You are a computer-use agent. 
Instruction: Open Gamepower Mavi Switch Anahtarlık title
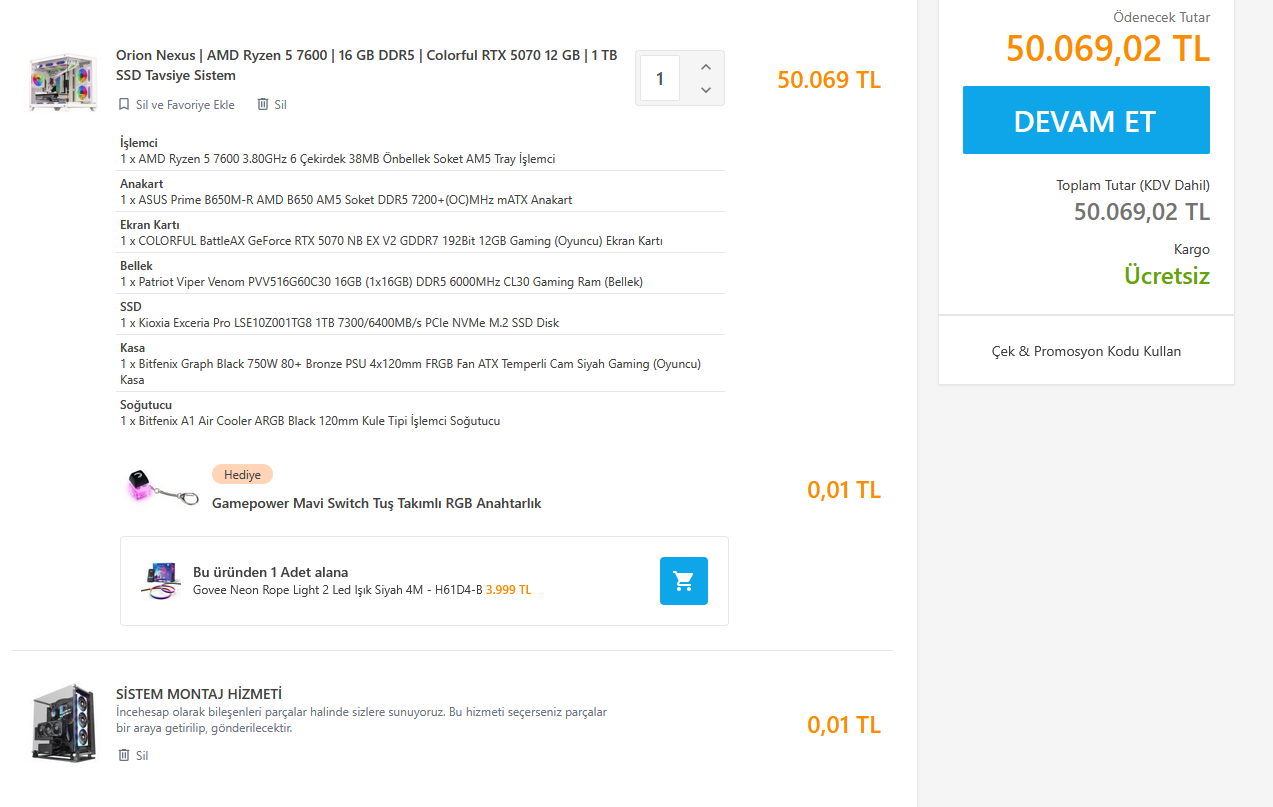click(376, 503)
